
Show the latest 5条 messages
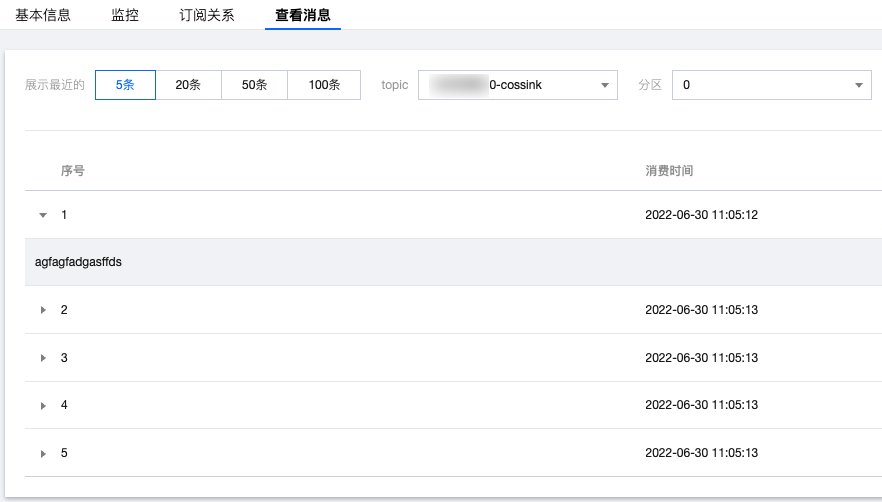tap(125, 85)
